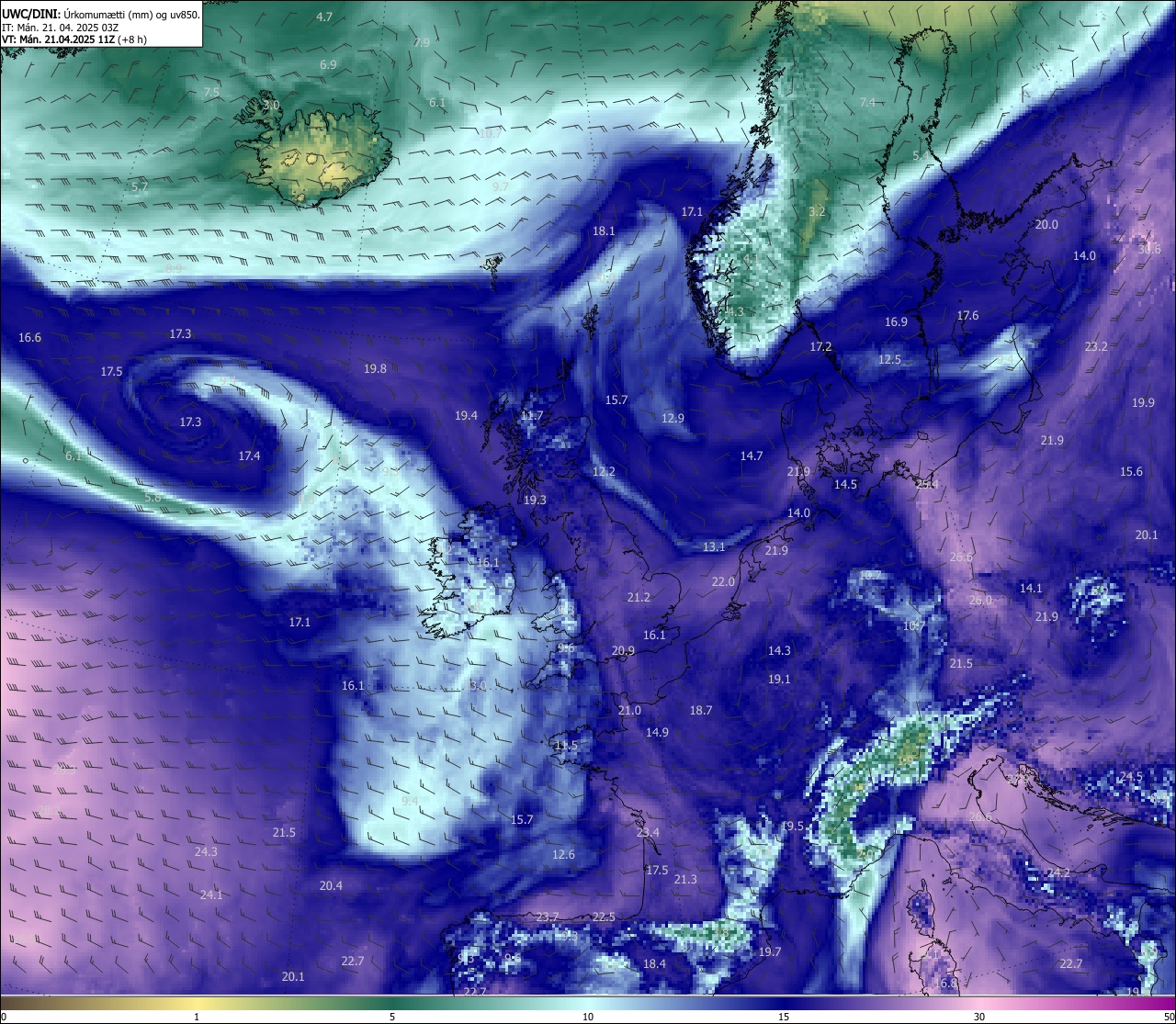This screenshot has height=1024, width=1176.
Task: Click the 18.4 value label
Action: click(x=654, y=964)
